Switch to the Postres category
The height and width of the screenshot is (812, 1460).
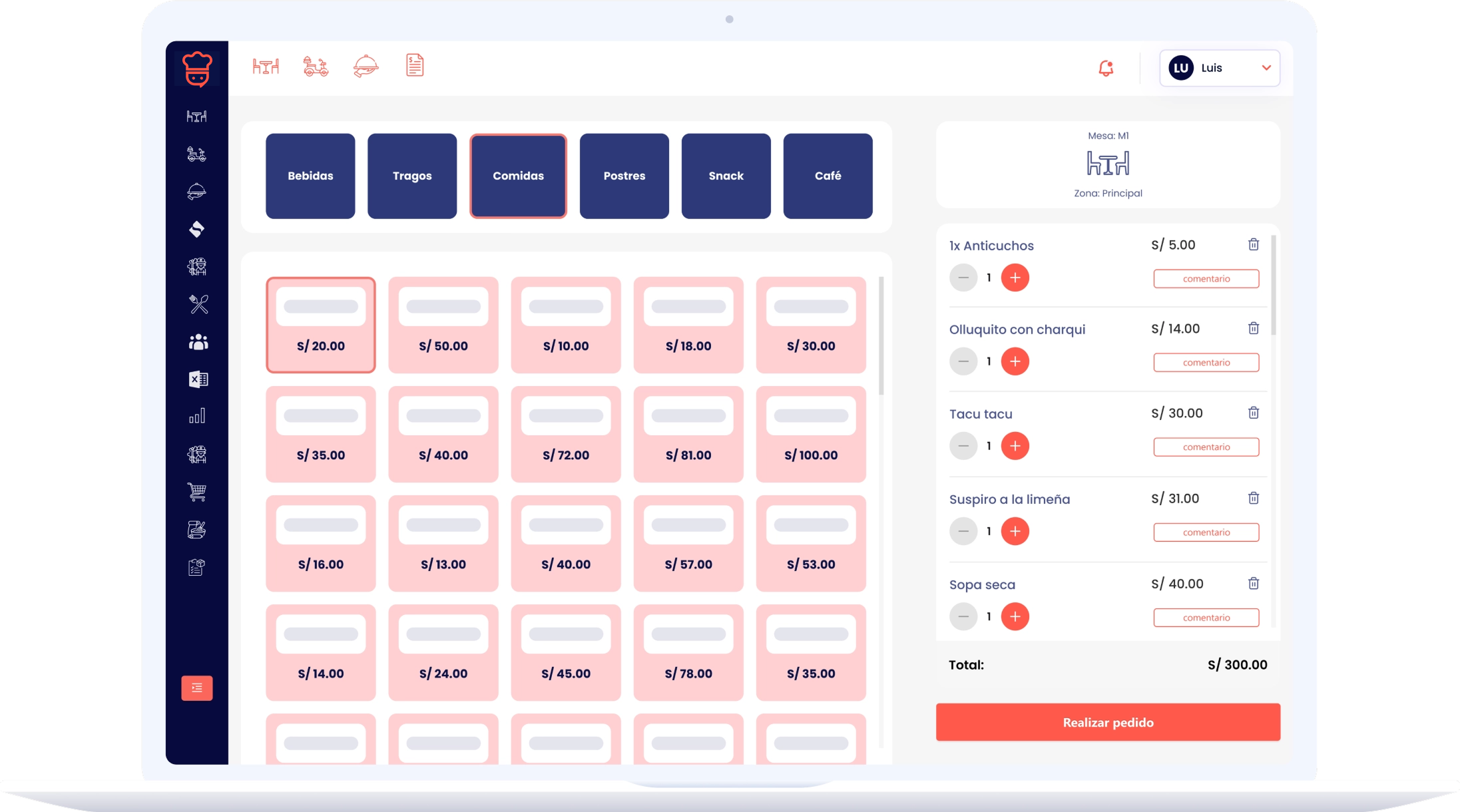(x=624, y=176)
